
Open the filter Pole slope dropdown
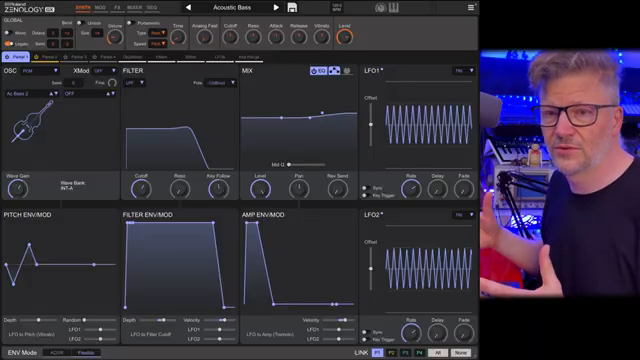220,83
